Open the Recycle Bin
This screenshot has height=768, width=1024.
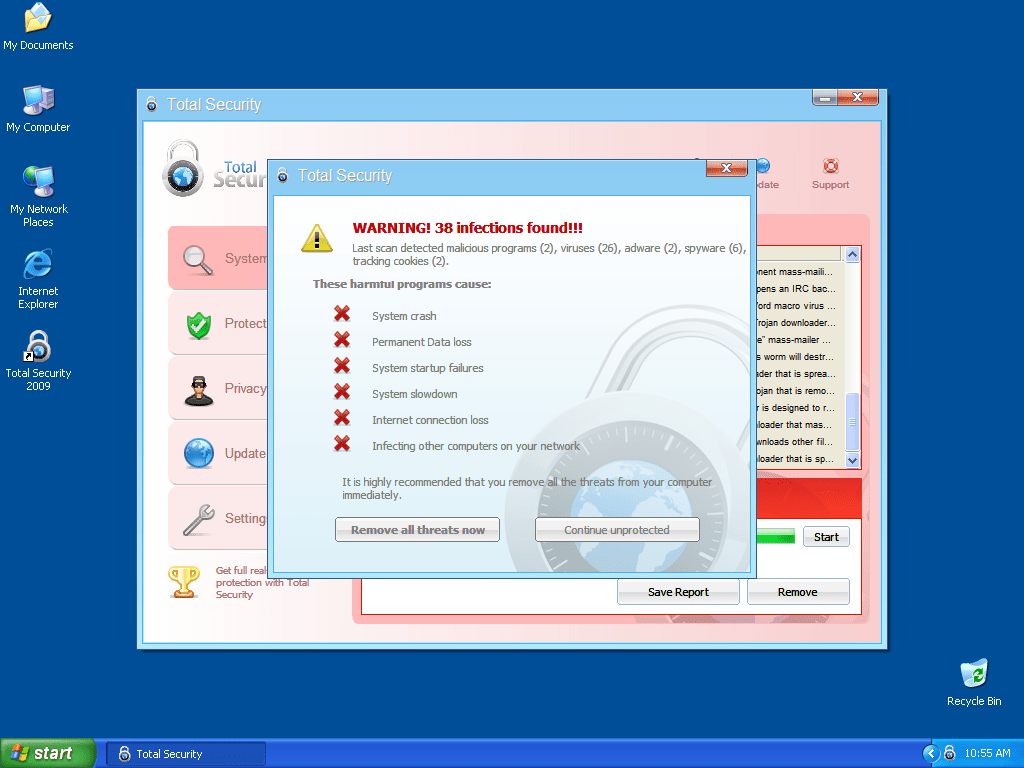coord(973,675)
